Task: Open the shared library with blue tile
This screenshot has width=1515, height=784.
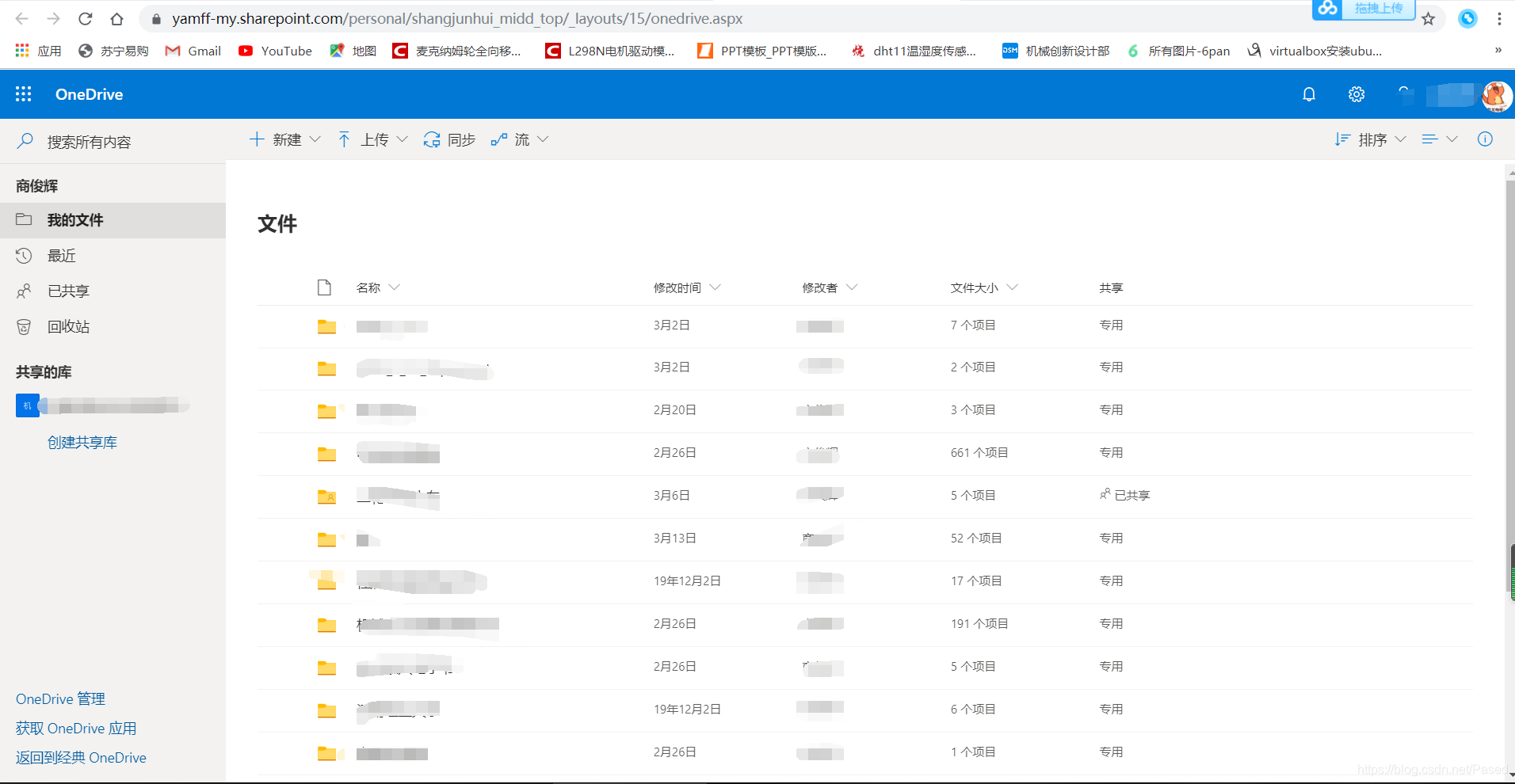Action: 103,405
